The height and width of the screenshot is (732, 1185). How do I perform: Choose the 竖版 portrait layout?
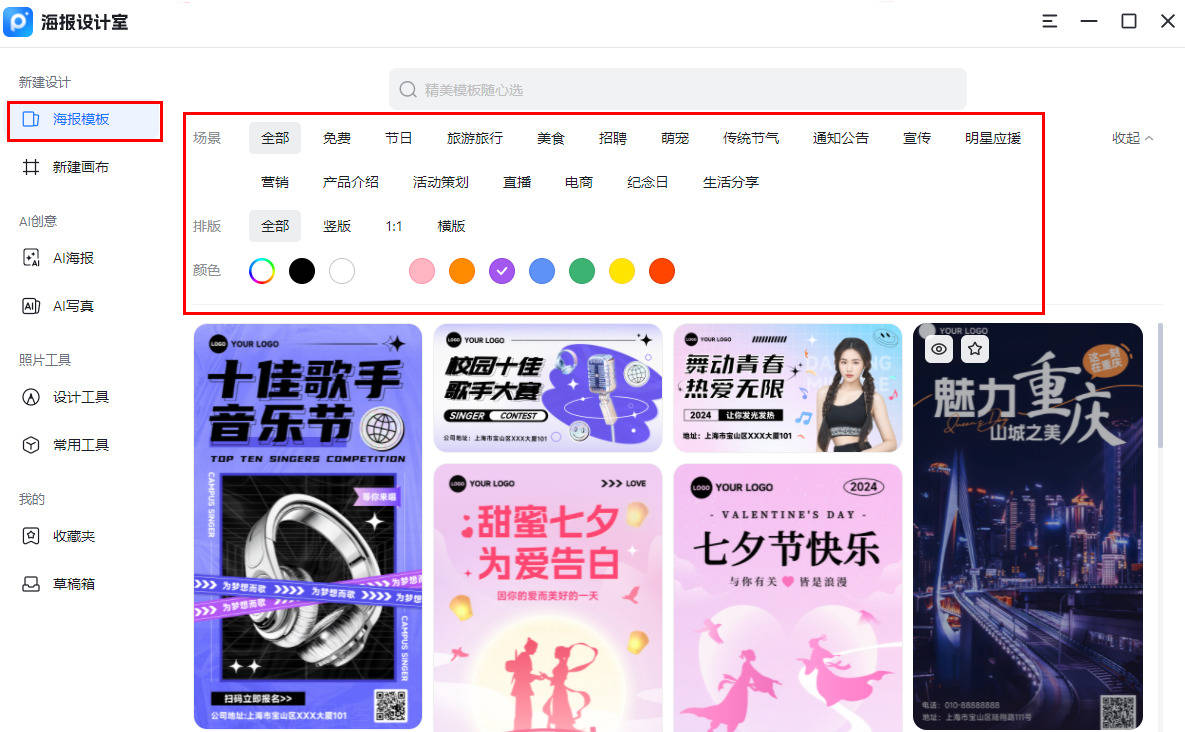[x=337, y=226]
